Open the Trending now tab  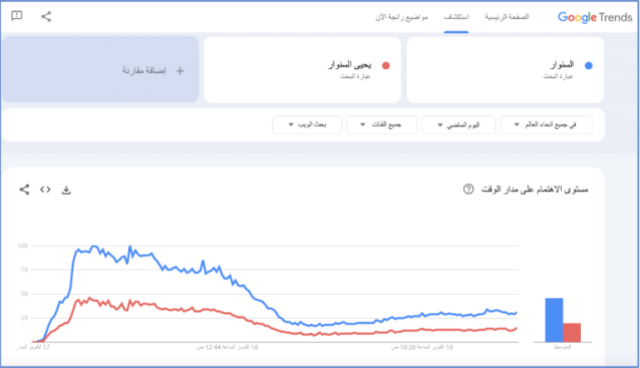[402, 17]
